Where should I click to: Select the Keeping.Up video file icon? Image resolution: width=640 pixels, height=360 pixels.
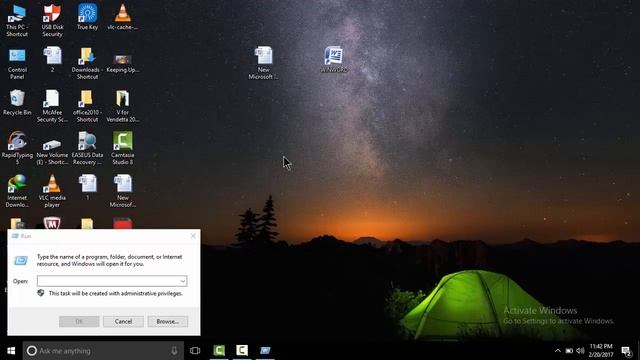(122, 62)
